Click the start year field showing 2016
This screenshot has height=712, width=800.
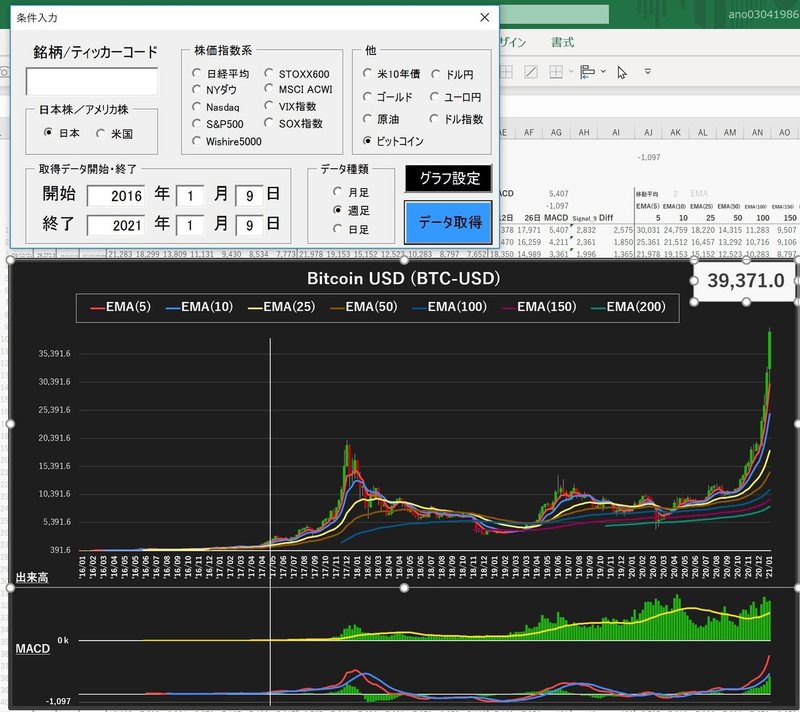point(116,196)
